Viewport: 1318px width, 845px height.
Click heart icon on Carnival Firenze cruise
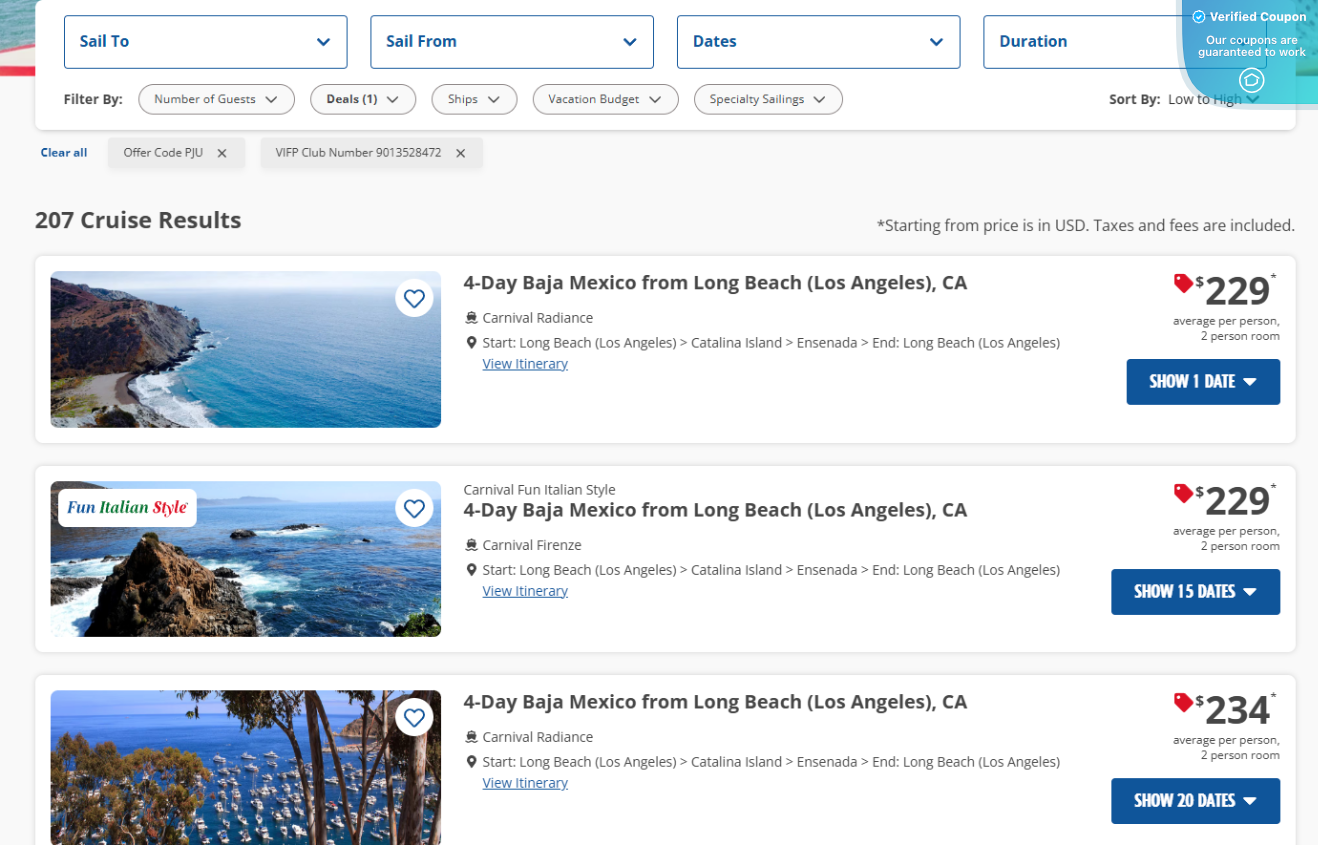(414, 508)
